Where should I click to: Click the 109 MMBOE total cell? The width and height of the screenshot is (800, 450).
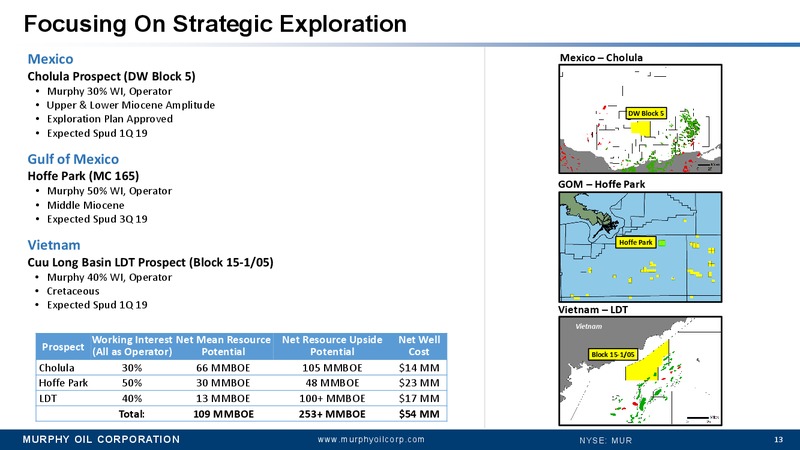point(223,414)
